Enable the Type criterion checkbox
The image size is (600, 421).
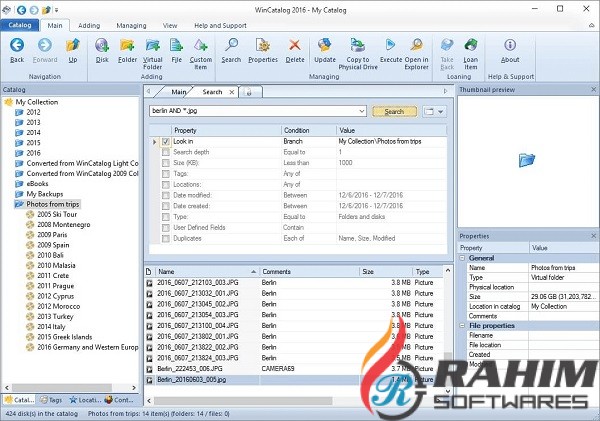[x=166, y=217]
